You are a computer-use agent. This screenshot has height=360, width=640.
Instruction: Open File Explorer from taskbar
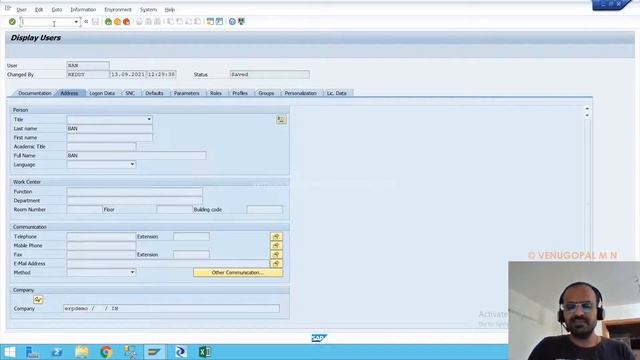click(82, 352)
